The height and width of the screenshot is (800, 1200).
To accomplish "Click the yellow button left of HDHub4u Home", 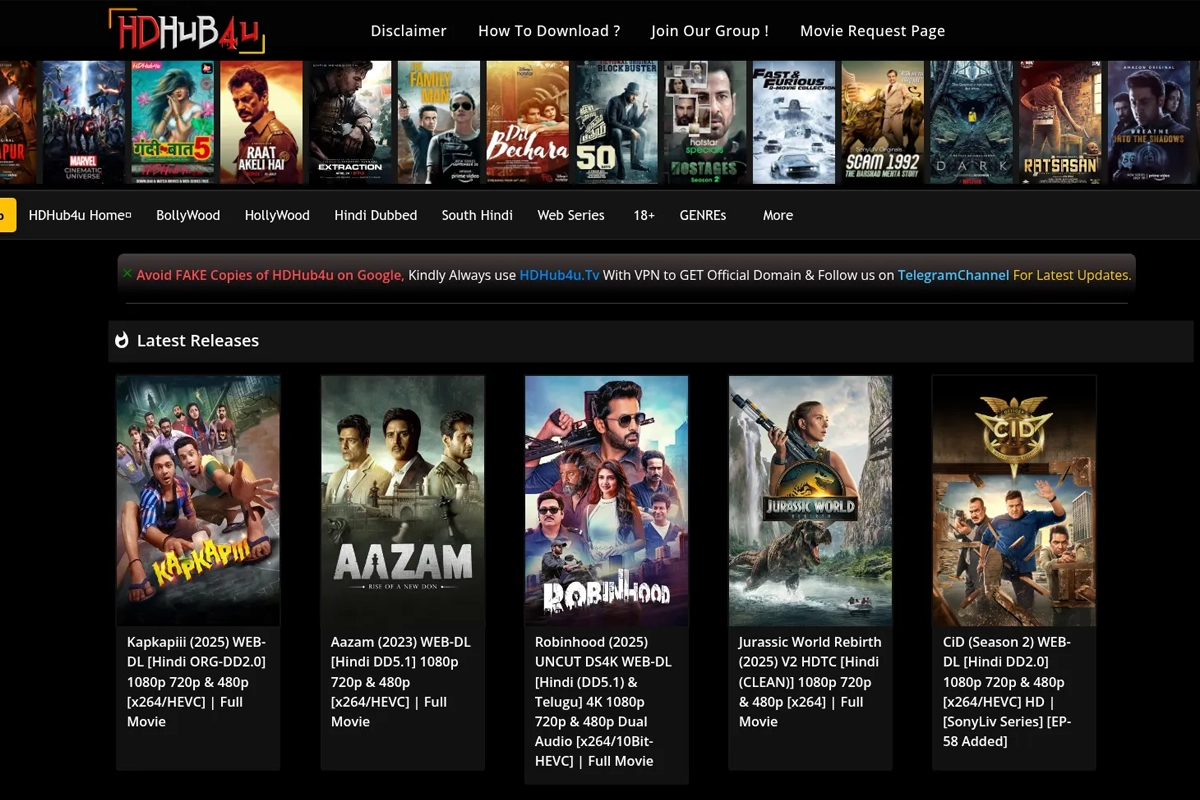I will [x=6, y=215].
